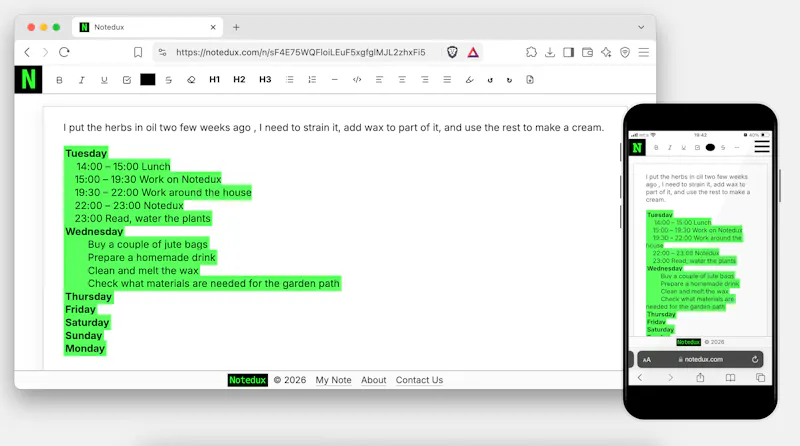The width and height of the screenshot is (800, 446).
Task: Undo the last edit
Action: tap(490, 80)
